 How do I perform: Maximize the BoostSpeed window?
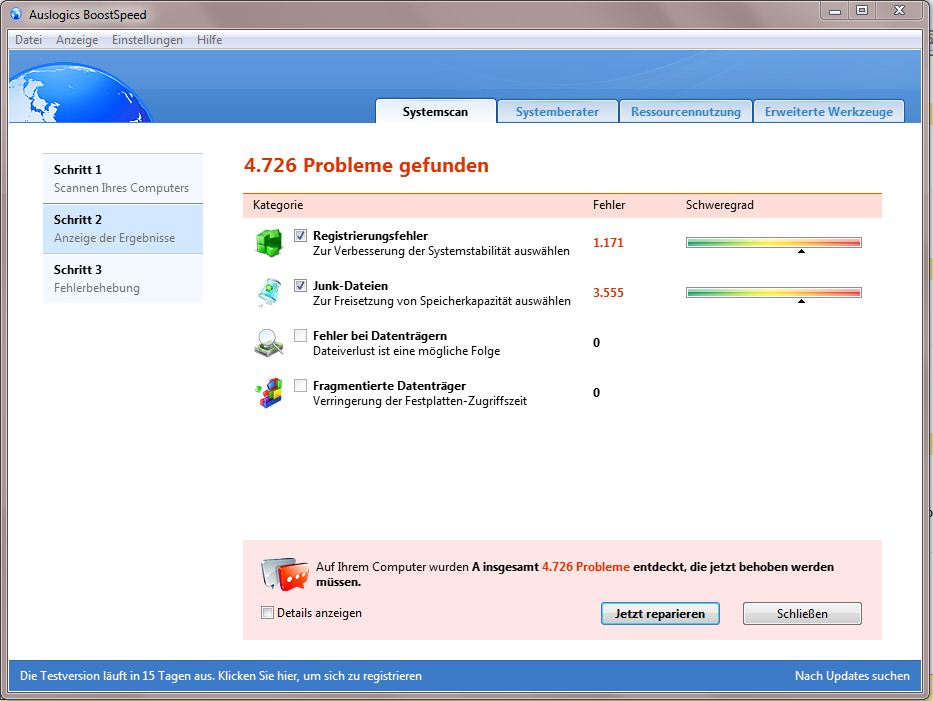pos(862,11)
